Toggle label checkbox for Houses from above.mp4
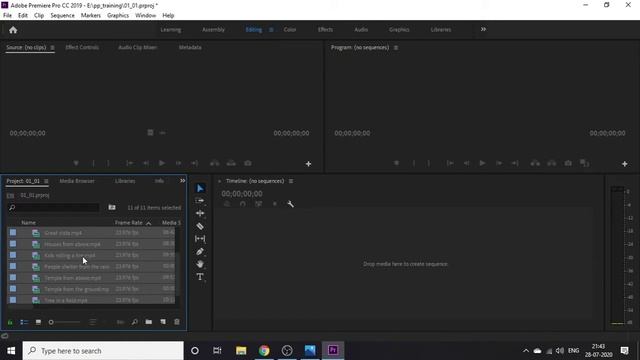The image size is (640, 360). [13, 244]
